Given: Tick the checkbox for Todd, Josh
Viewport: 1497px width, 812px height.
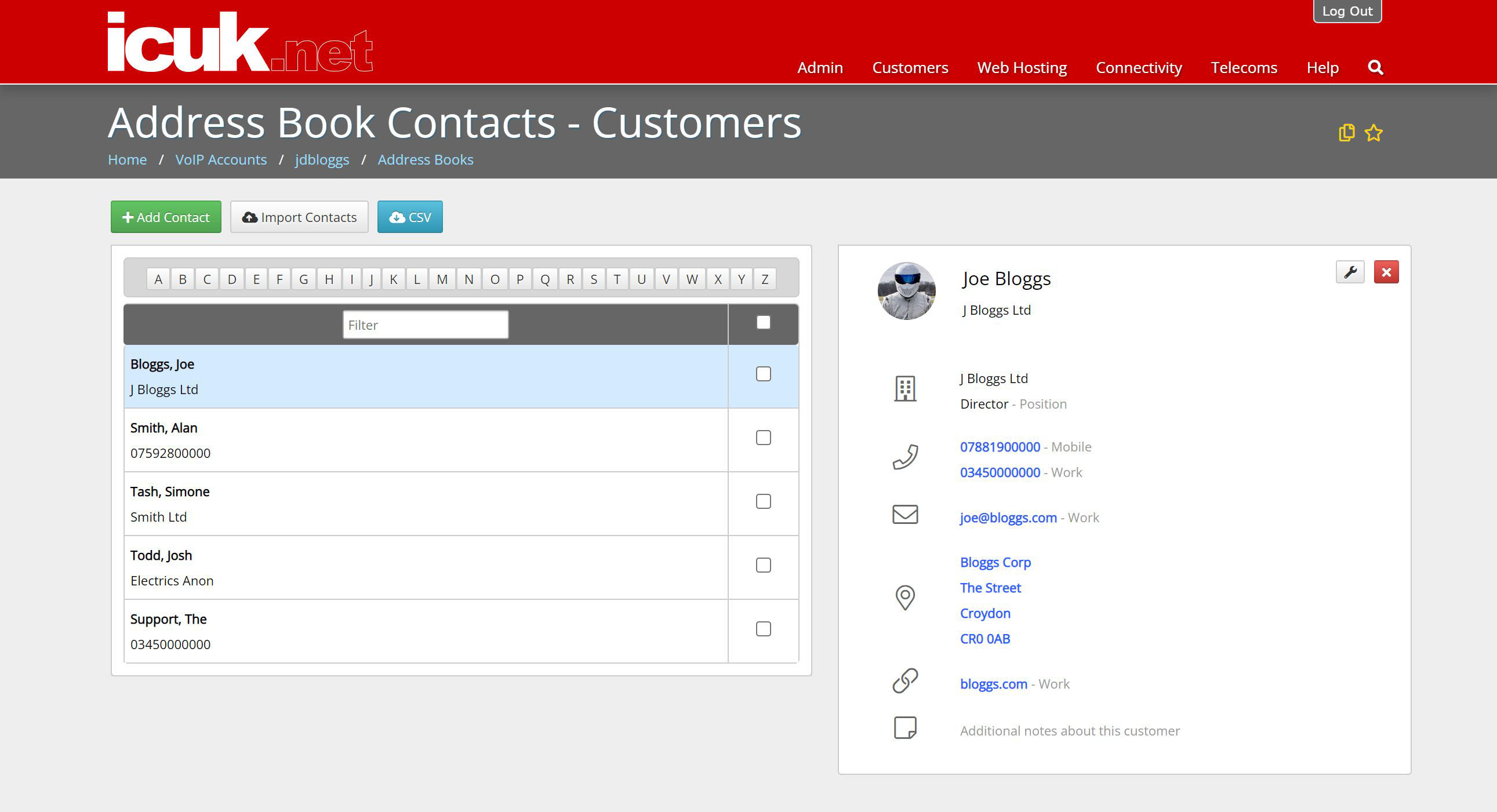Looking at the screenshot, I should point(763,565).
